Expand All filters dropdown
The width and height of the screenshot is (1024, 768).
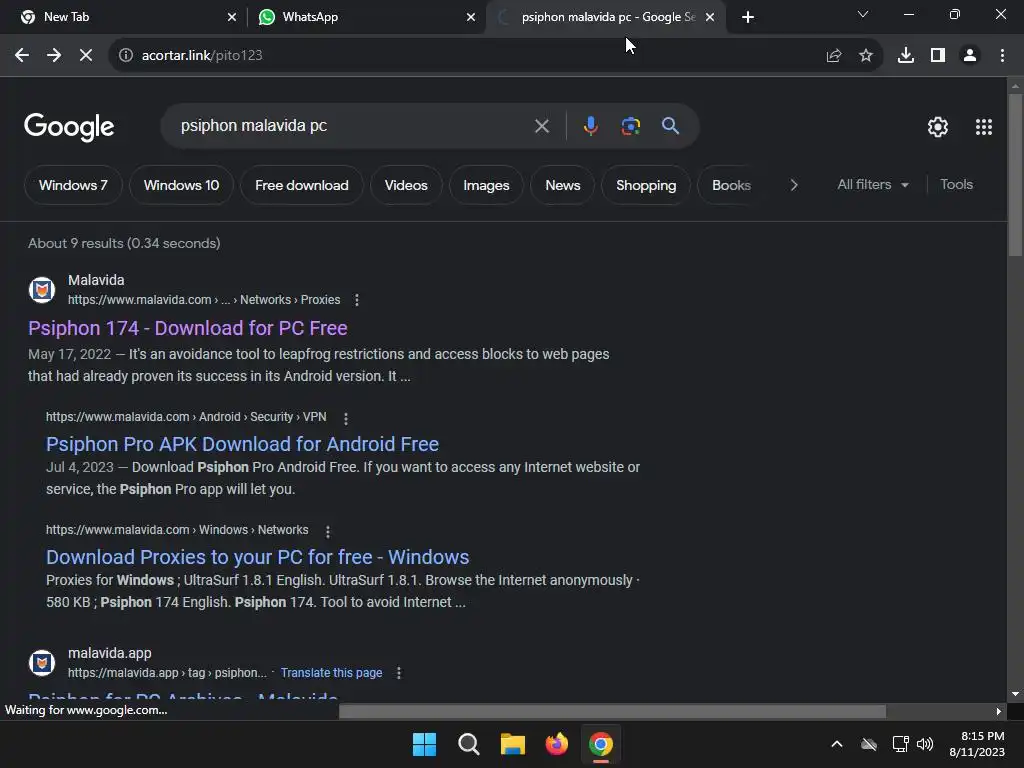pyautogui.click(x=873, y=185)
